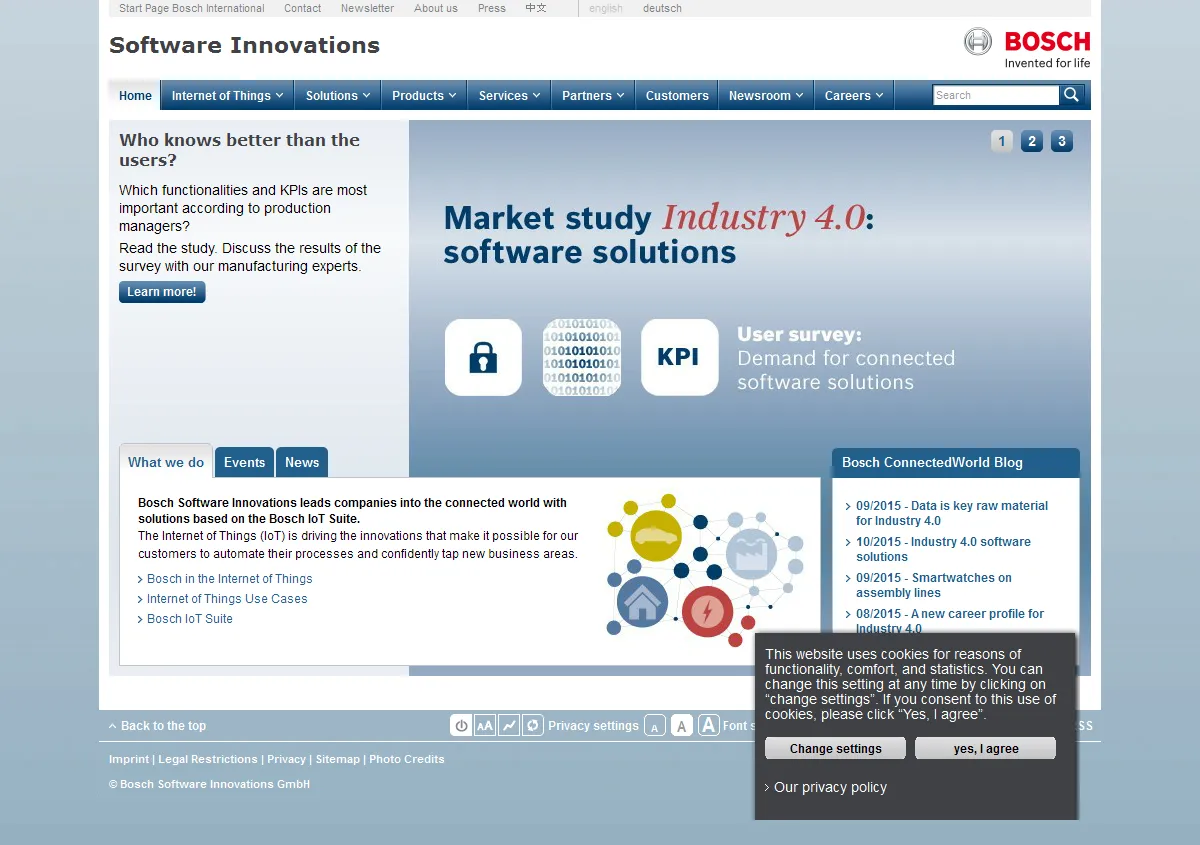Image resolution: width=1200 pixels, height=845 pixels.
Task: Show banner slide 2
Action: [1032, 141]
